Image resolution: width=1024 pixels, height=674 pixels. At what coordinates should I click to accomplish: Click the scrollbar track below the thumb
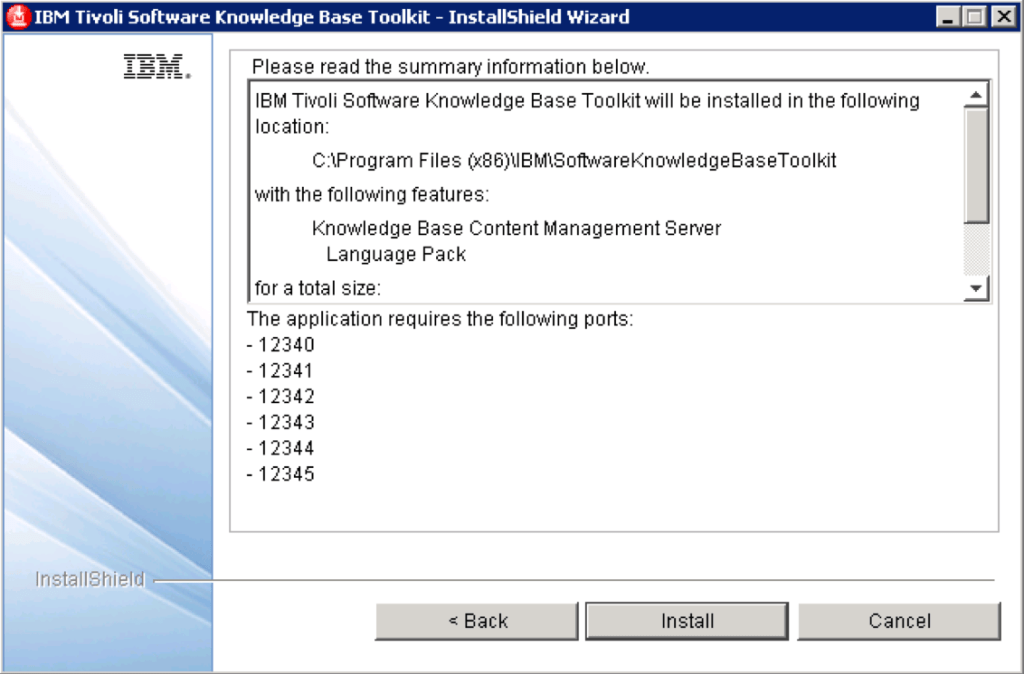coord(976,250)
